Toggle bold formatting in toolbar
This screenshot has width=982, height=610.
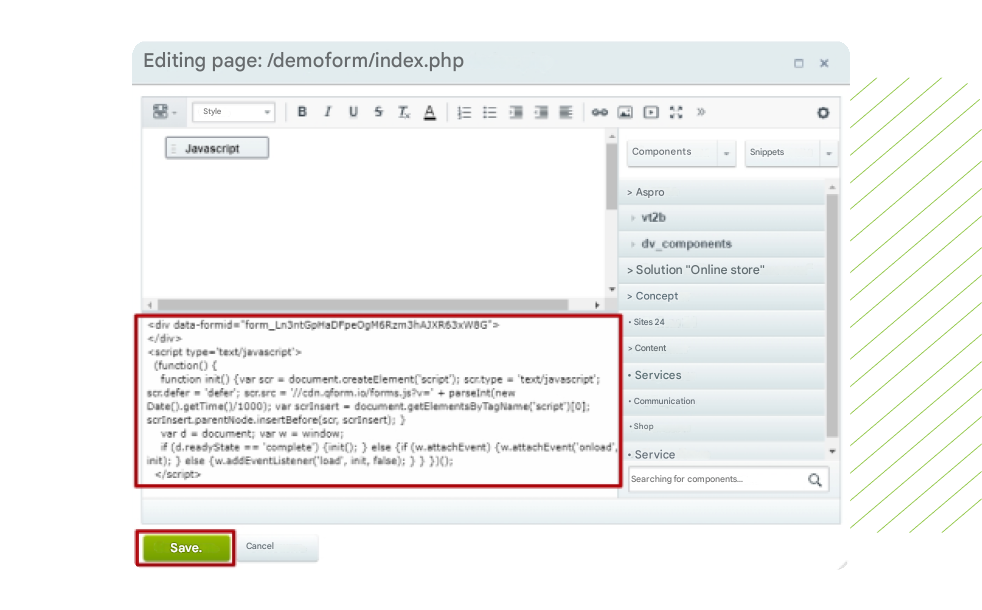coord(302,112)
